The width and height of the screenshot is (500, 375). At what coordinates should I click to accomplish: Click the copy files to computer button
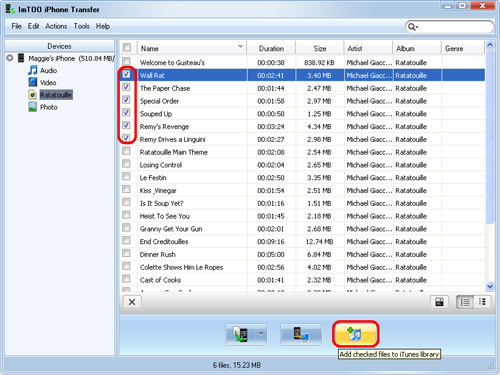[x=301, y=334]
